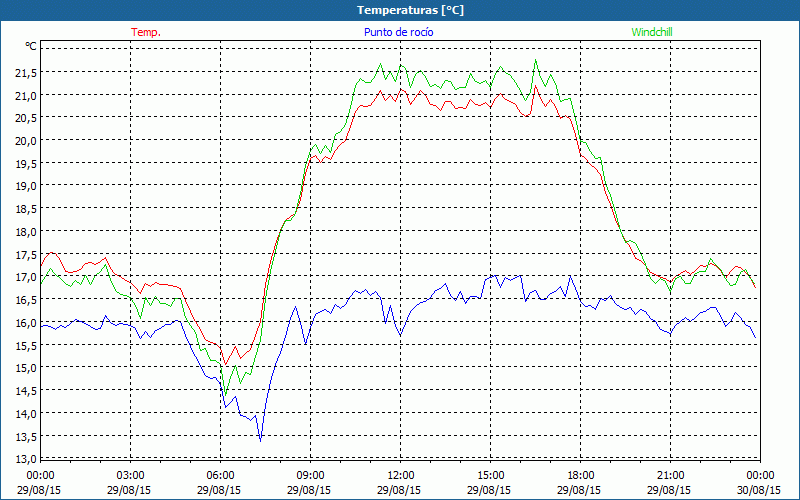The width and height of the screenshot is (800, 500).
Task: Click the 15,5 y-axis value
Action: [26, 345]
